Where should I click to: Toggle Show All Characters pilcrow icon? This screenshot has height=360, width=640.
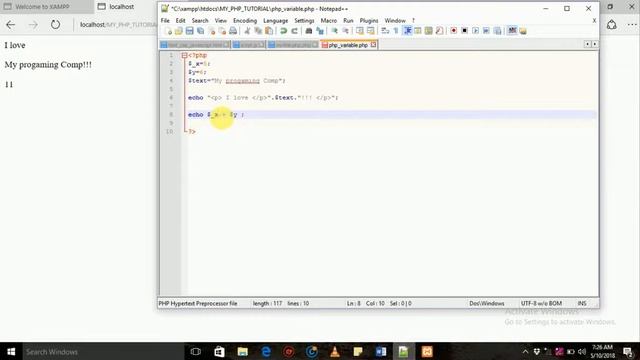pos(396,31)
